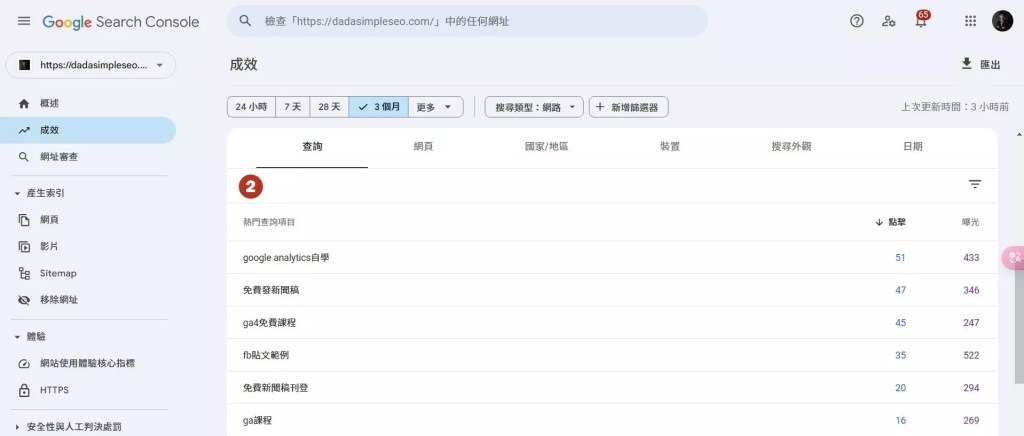Select the ga課程 query row
The image size is (1024, 436).
[612, 420]
